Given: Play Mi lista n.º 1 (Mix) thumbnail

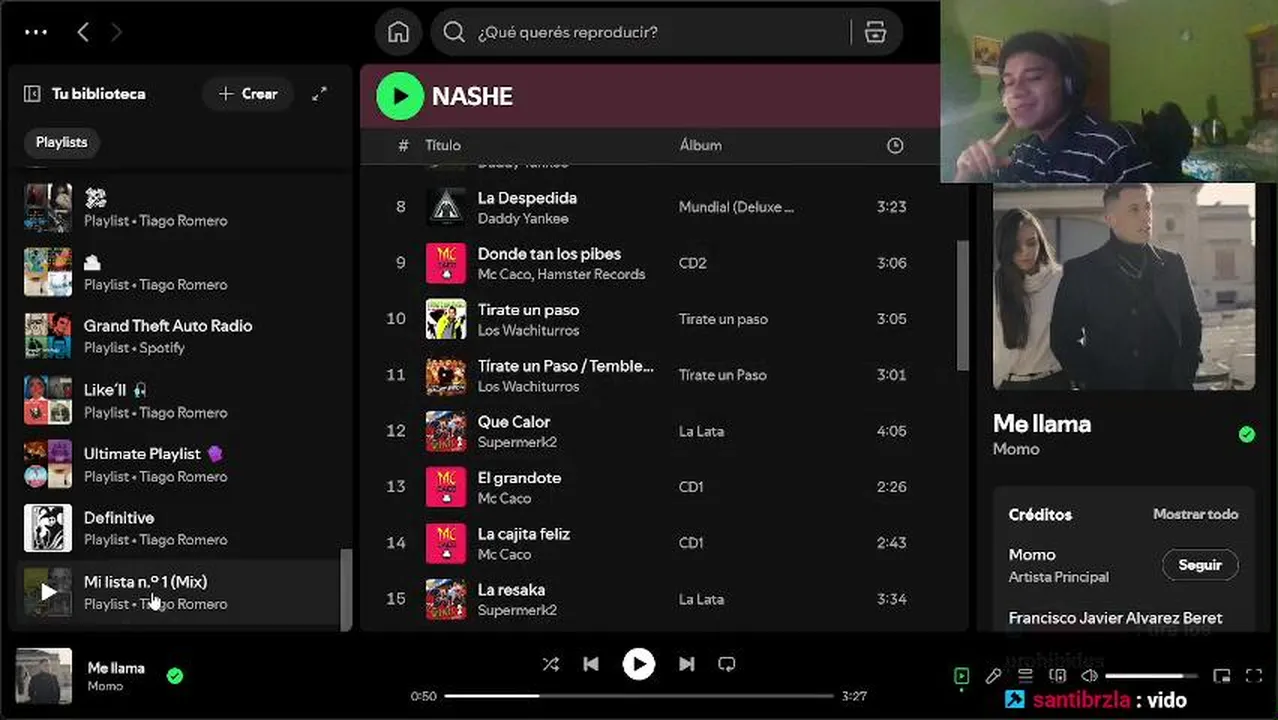Looking at the screenshot, I should coord(48,592).
